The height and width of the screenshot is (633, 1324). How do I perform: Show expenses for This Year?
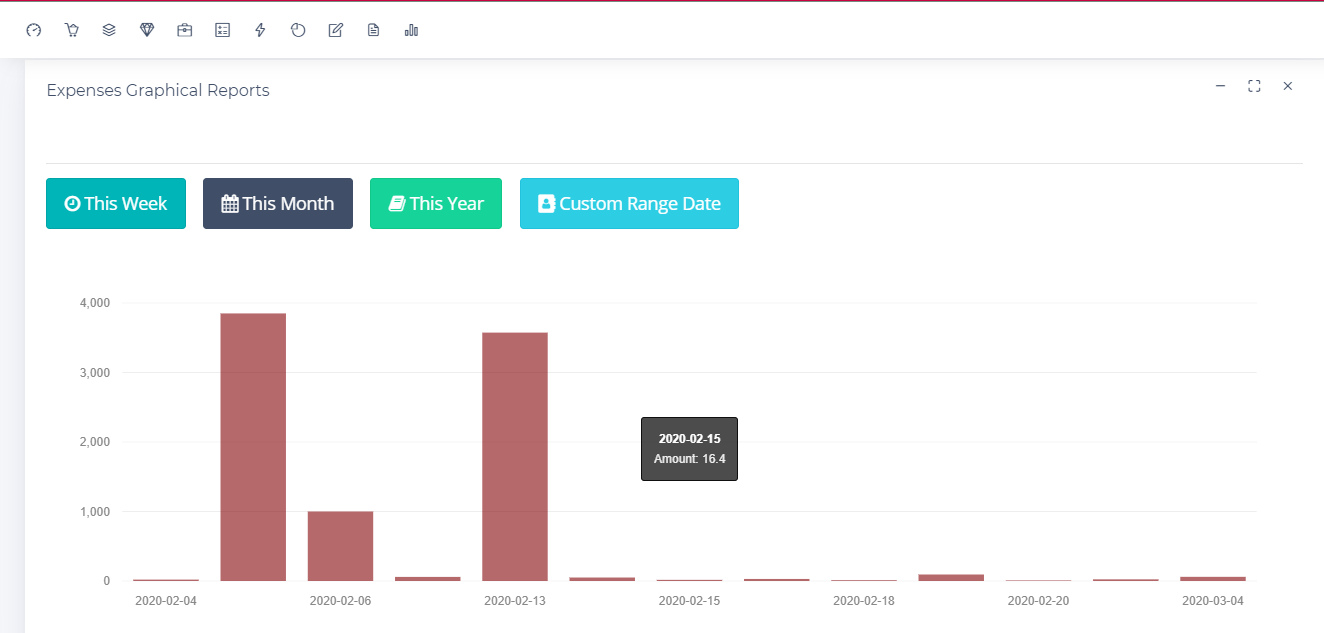pos(436,203)
